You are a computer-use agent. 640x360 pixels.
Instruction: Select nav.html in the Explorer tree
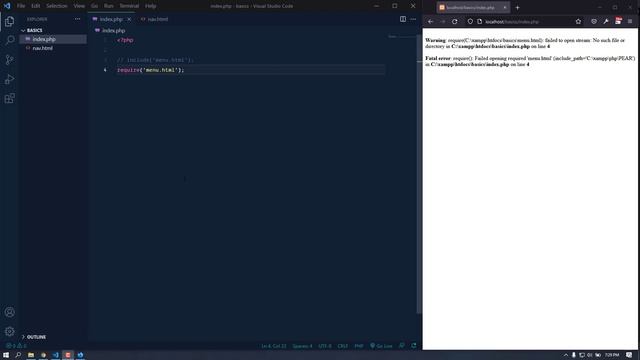point(53,48)
